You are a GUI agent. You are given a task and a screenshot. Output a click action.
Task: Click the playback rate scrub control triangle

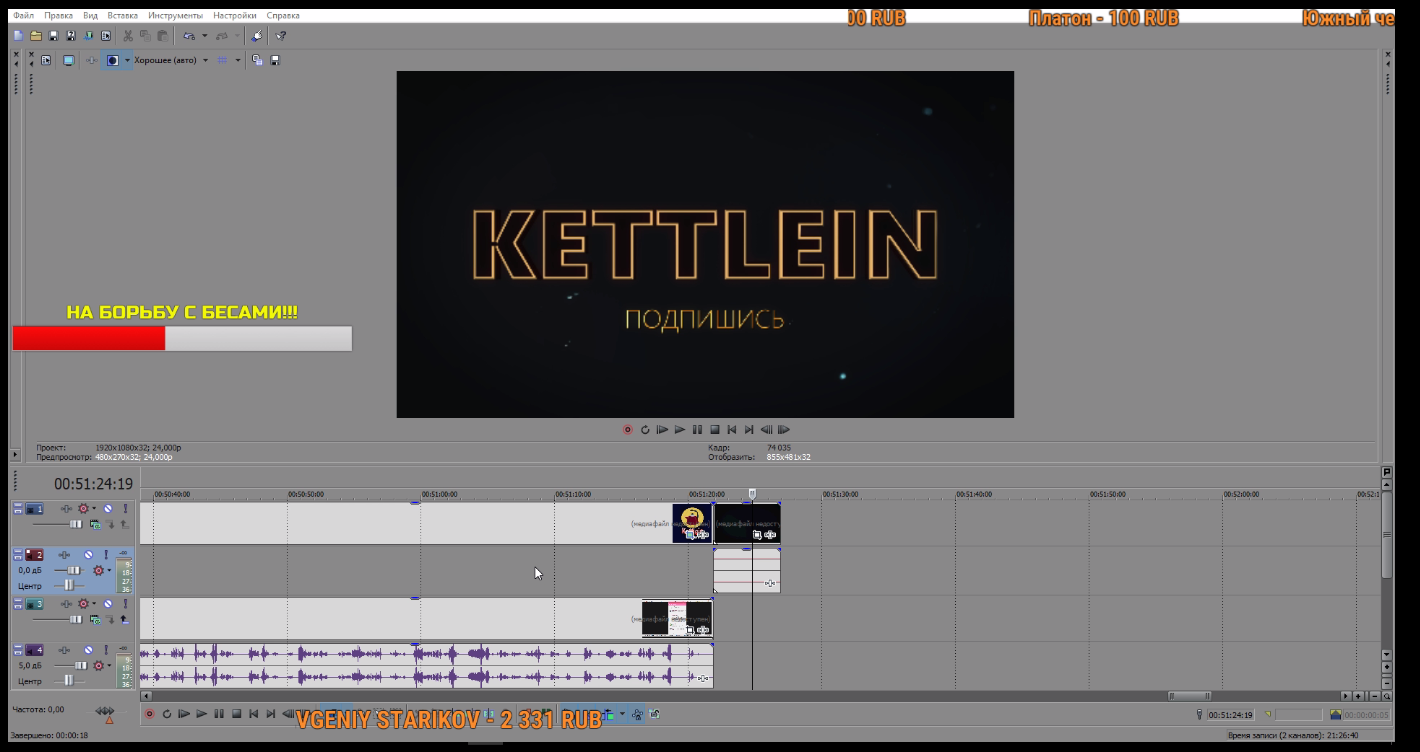pos(109,720)
